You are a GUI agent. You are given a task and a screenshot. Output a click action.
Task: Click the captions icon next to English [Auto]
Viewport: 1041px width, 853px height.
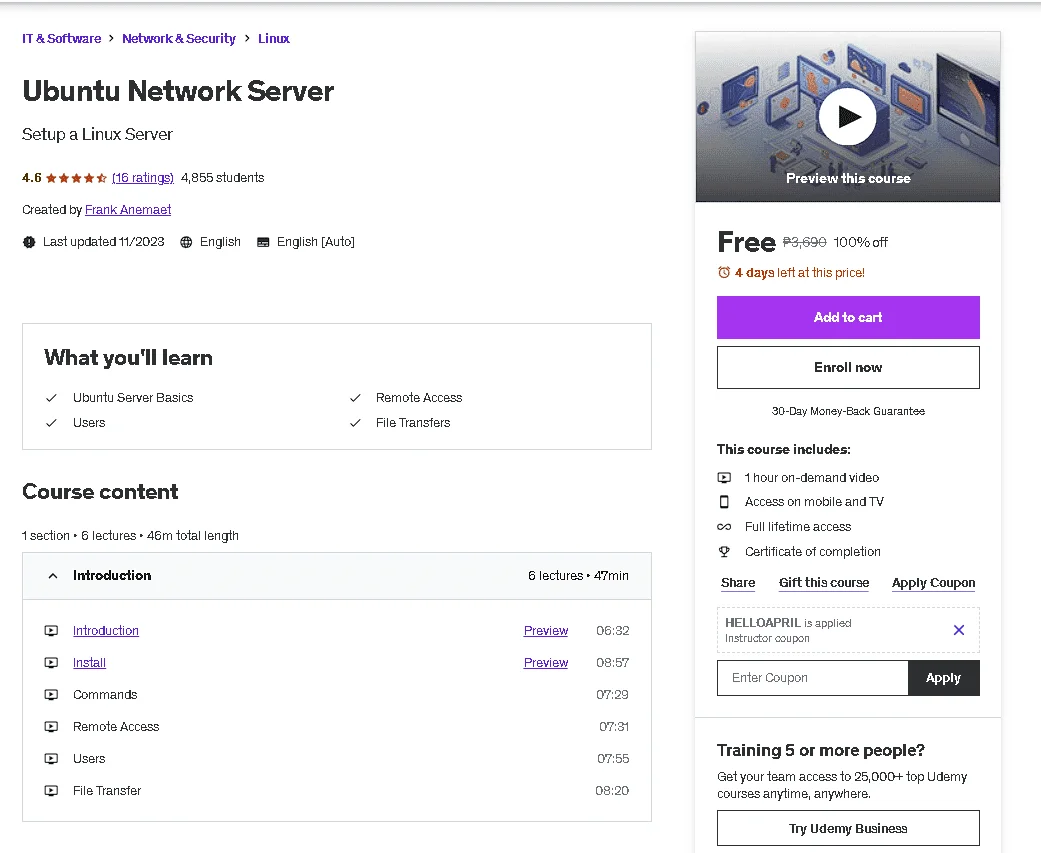coord(263,242)
